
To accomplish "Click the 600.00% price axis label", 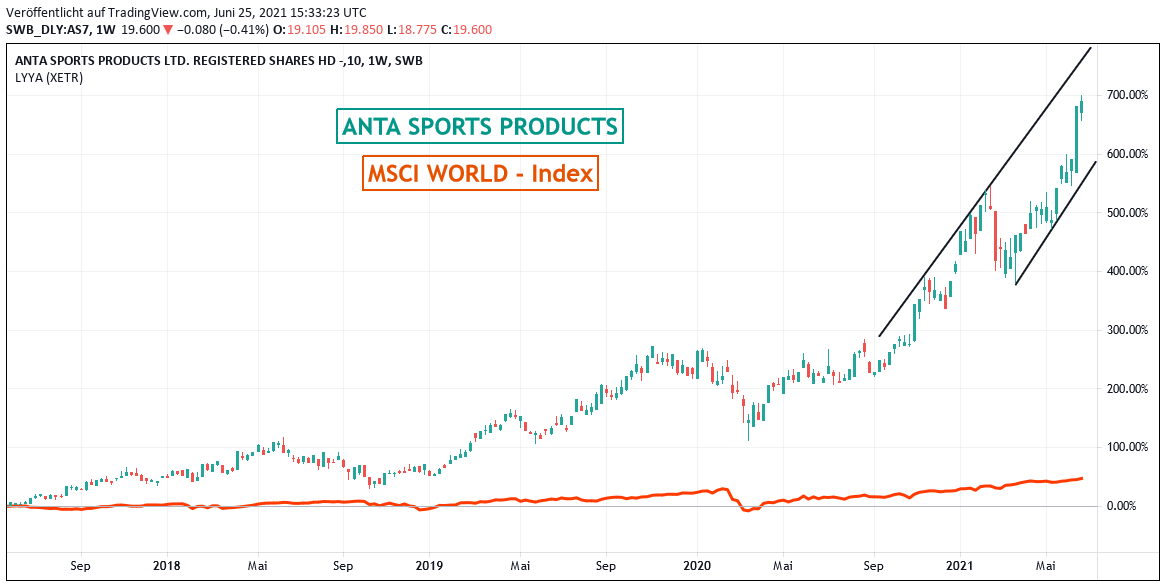I will (1127, 154).
